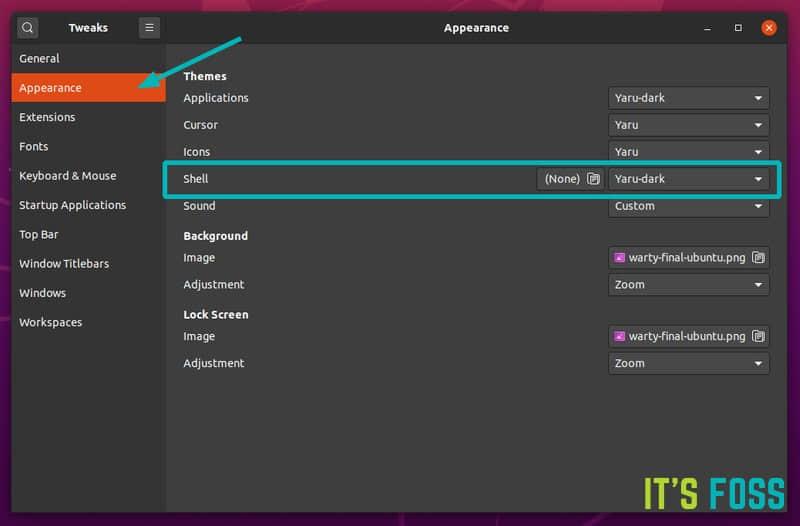Viewport: 800px width, 526px height.
Task: Change the Shell theme from Yaru-dark
Action: 688,179
